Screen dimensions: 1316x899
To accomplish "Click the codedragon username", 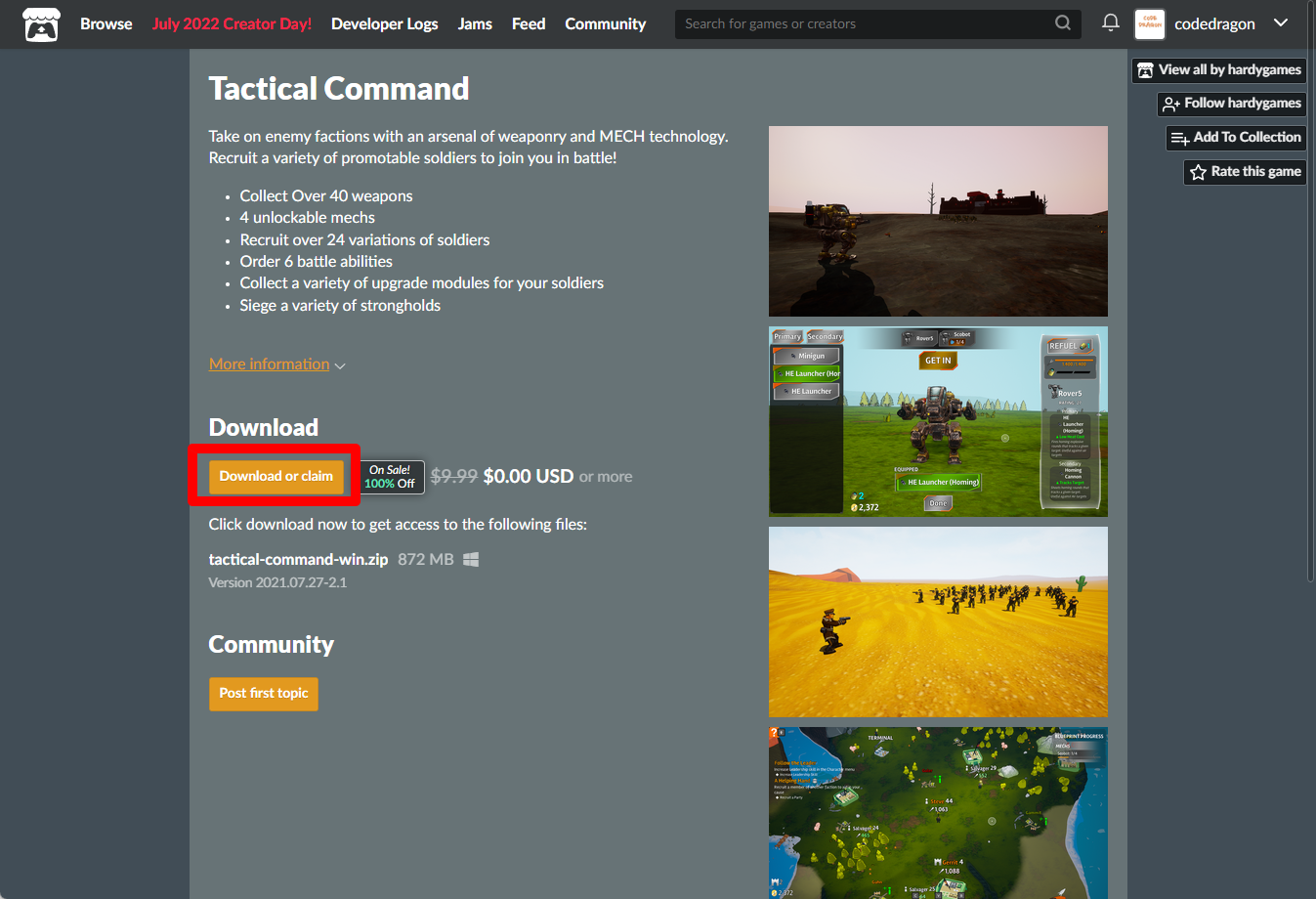I will point(1214,23).
